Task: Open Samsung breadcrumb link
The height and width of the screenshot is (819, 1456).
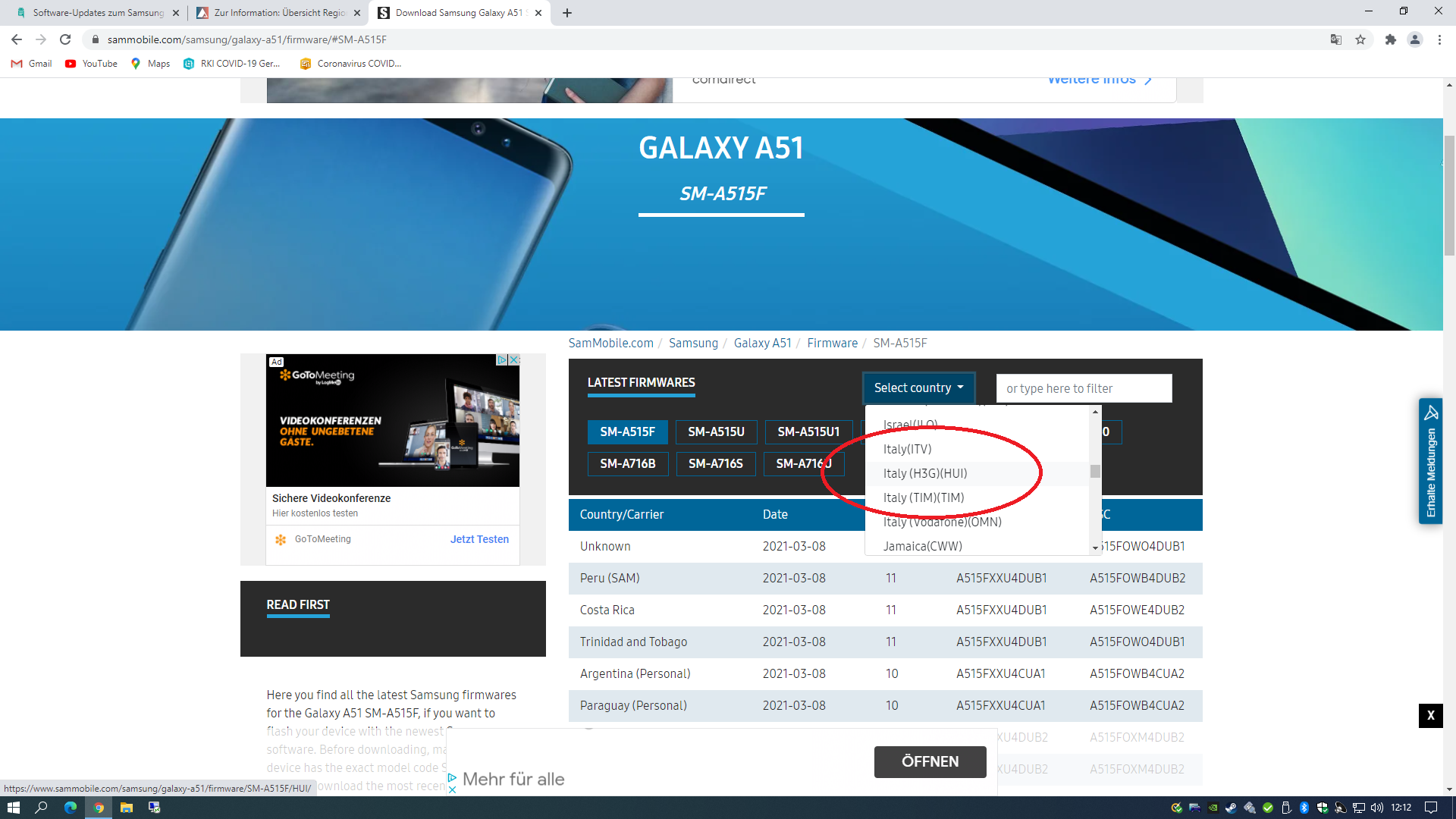Action: [693, 344]
